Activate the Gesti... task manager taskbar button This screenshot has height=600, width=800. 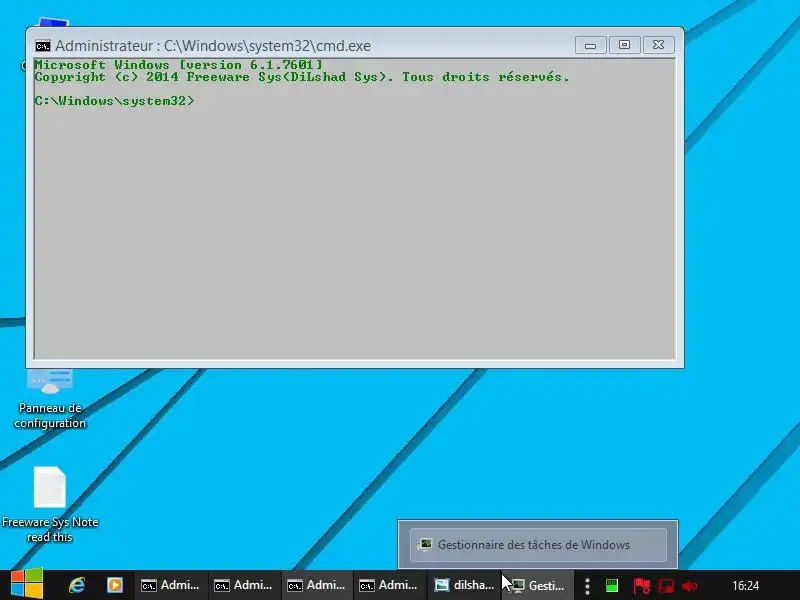[538, 585]
